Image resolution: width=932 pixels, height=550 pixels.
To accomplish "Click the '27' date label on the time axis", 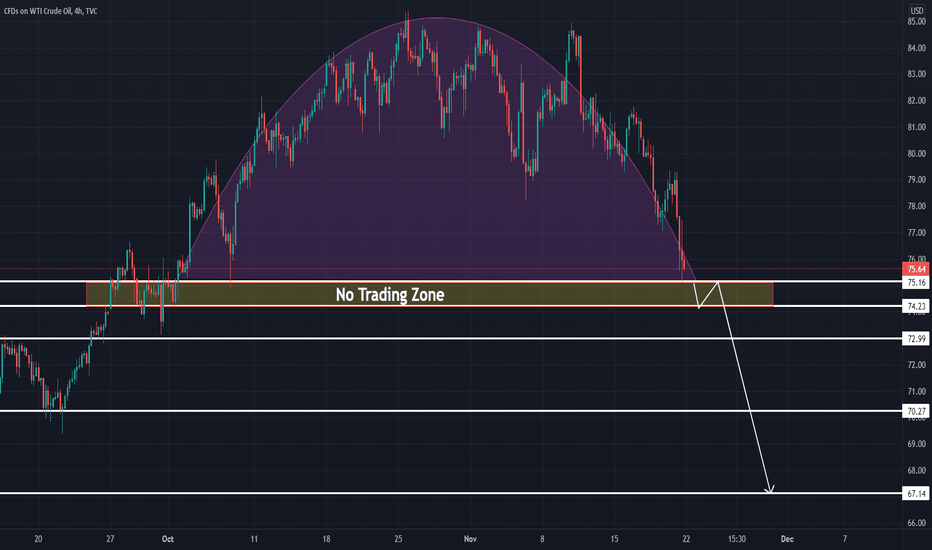I will click(x=110, y=539).
